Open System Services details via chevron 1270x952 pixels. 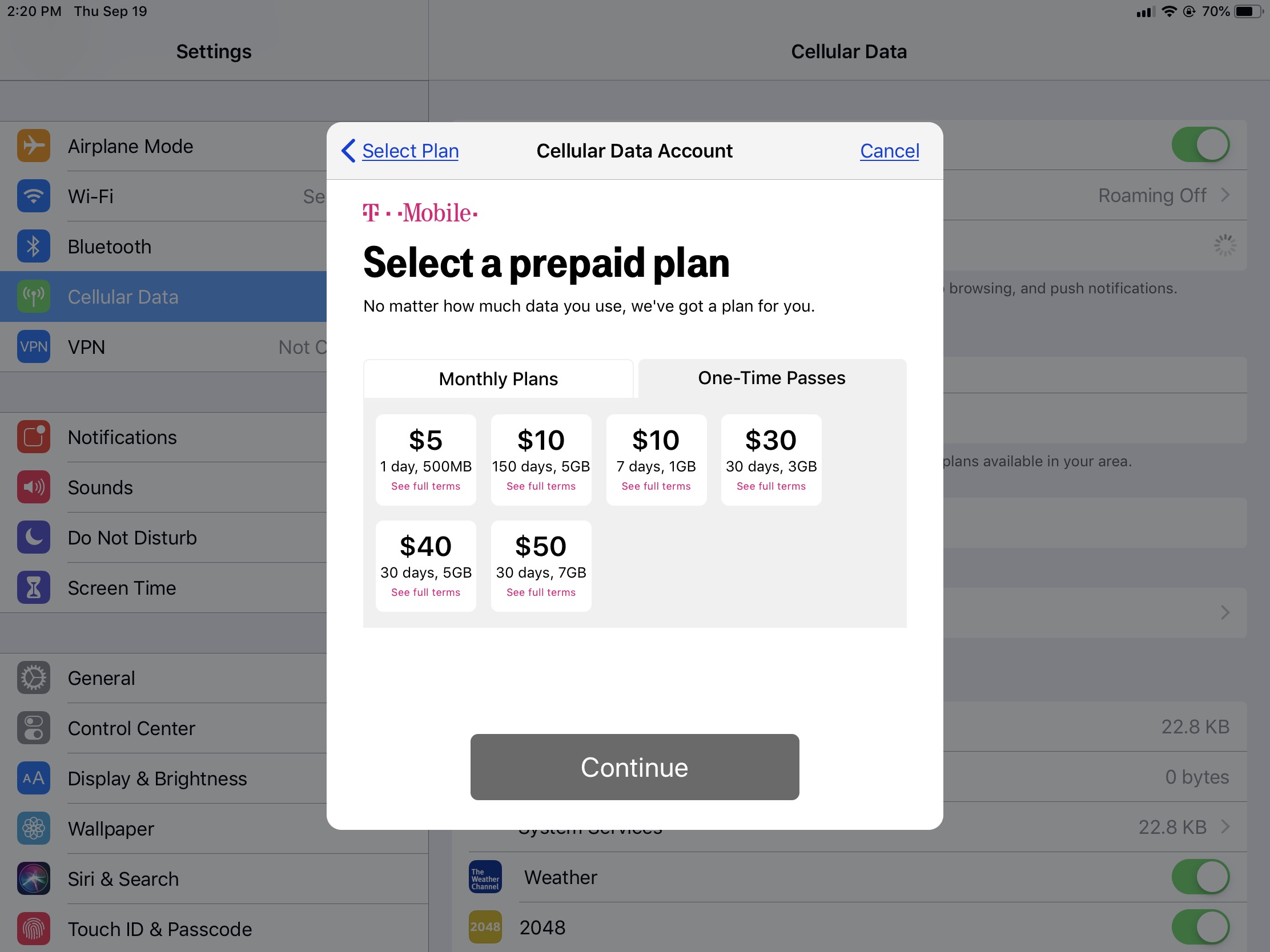[1225, 826]
